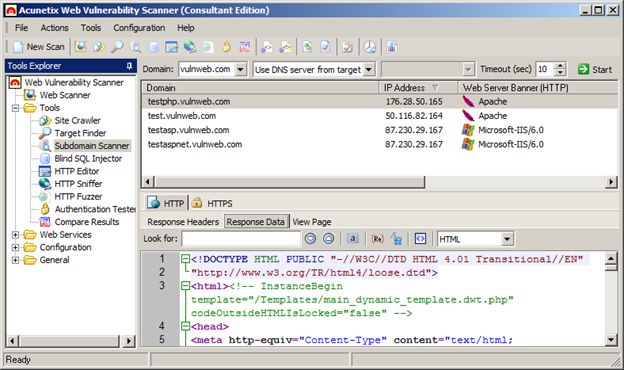The width and height of the screenshot is (624, 370).
Task: Collapse the Tools folder in tree
Action: 15,108
